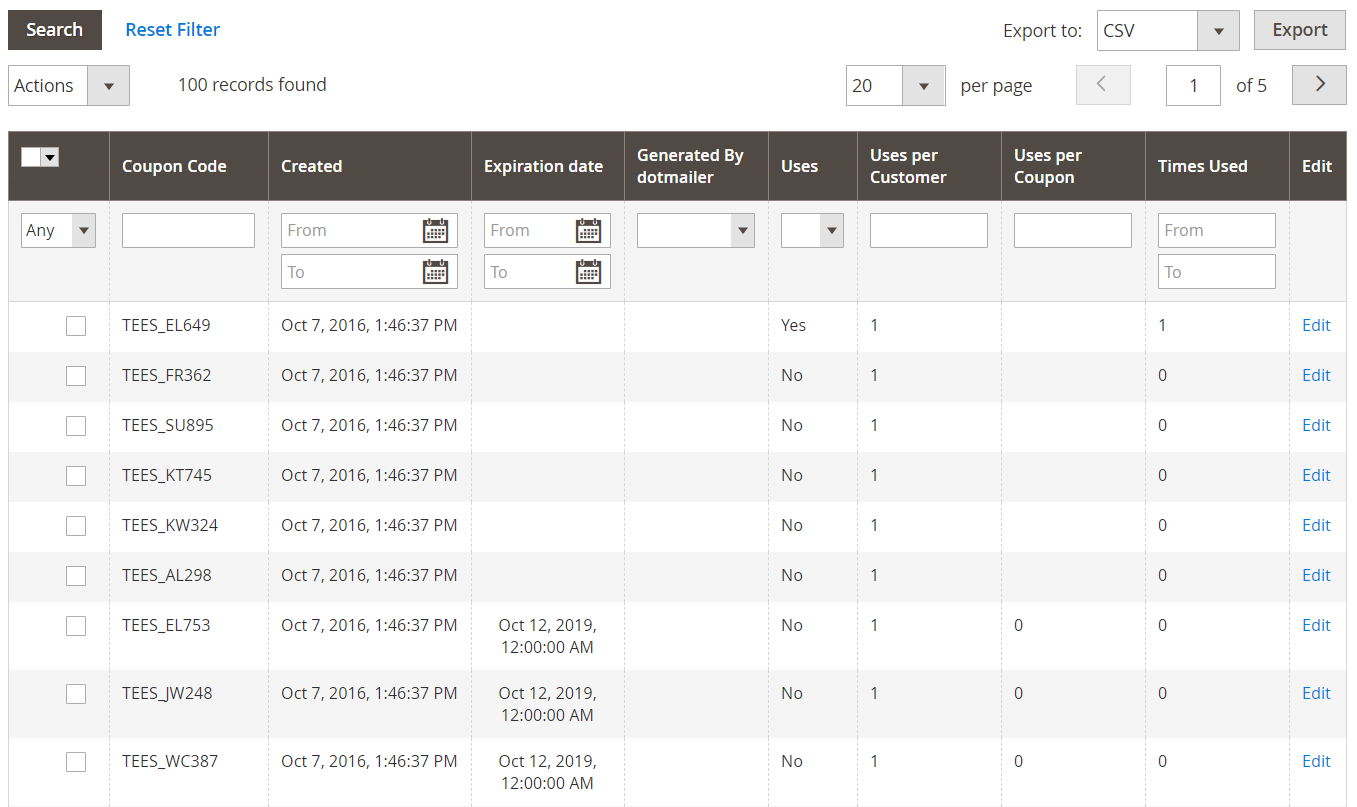Image resolution: width=1357 pixels, height=807 pixels.
Task: Sort by Generated By dotmailer header
Action: pos(690,166)
